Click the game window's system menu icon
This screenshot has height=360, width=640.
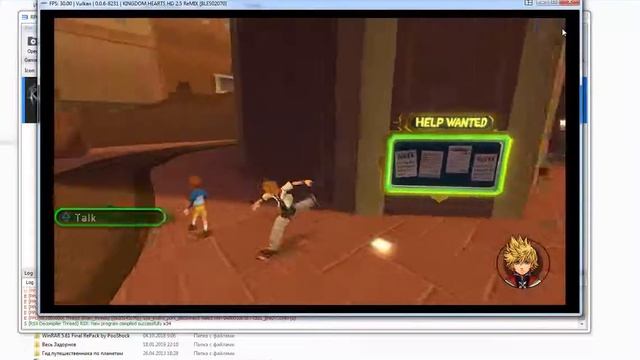[44, 3]
